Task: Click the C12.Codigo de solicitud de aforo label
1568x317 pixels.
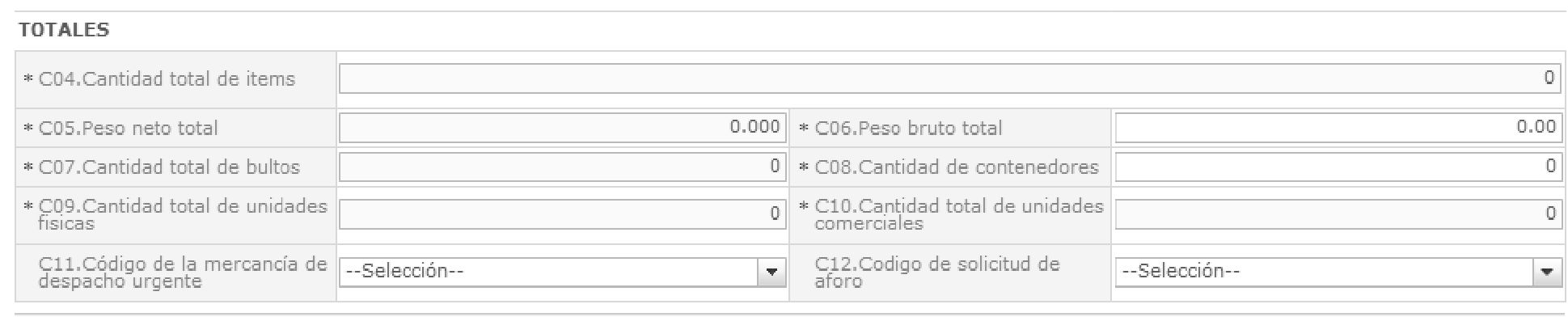Action: [x=937, y=273]
